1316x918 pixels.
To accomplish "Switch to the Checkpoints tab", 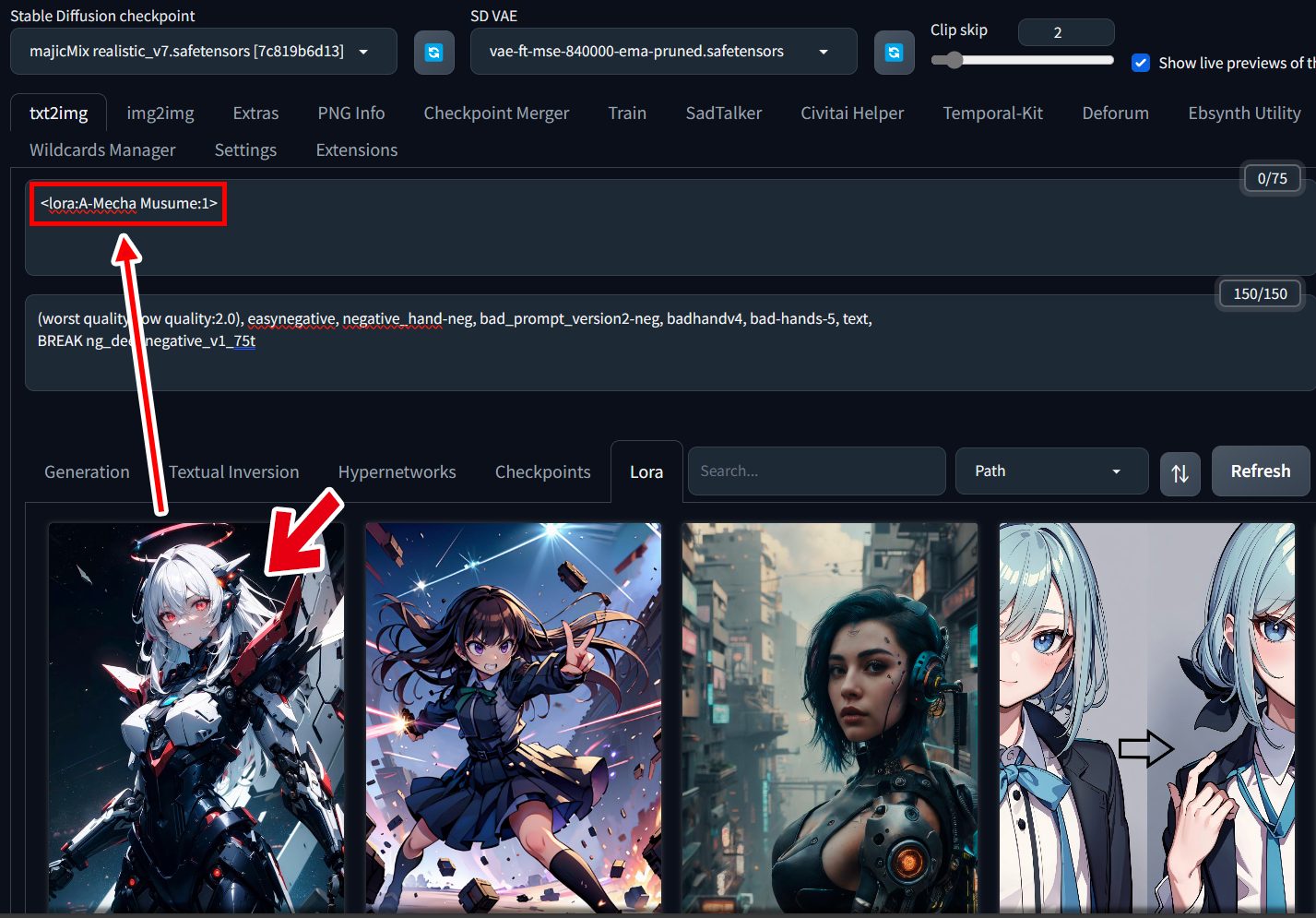I will click(x=542, y=472).
